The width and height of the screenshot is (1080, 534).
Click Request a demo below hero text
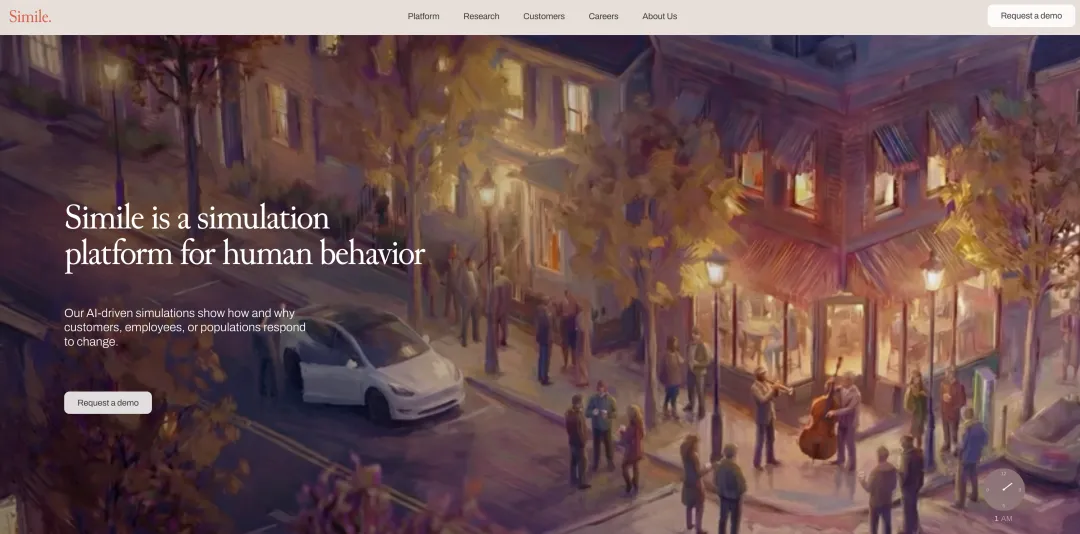click(x=108, y=403)
